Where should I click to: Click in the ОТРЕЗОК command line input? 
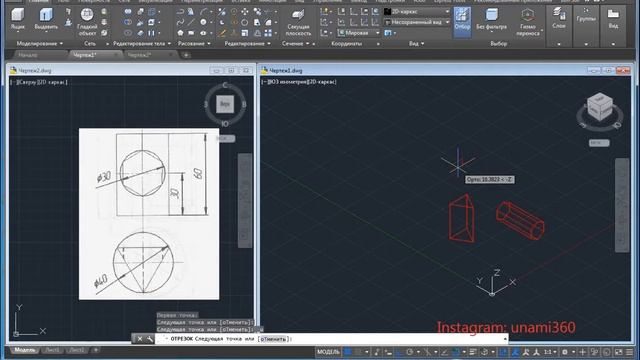click(x=331, y=339)
